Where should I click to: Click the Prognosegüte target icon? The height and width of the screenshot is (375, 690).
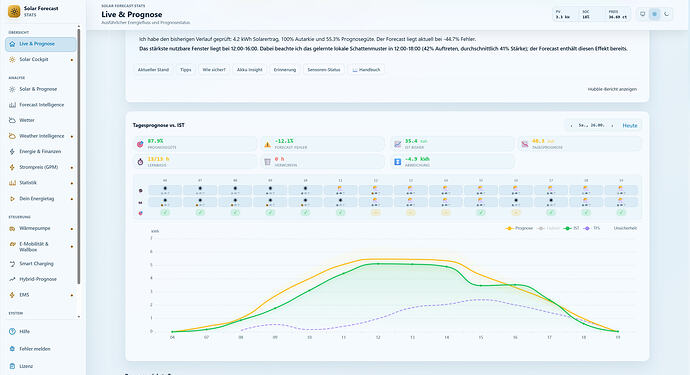tap(140, 144)
